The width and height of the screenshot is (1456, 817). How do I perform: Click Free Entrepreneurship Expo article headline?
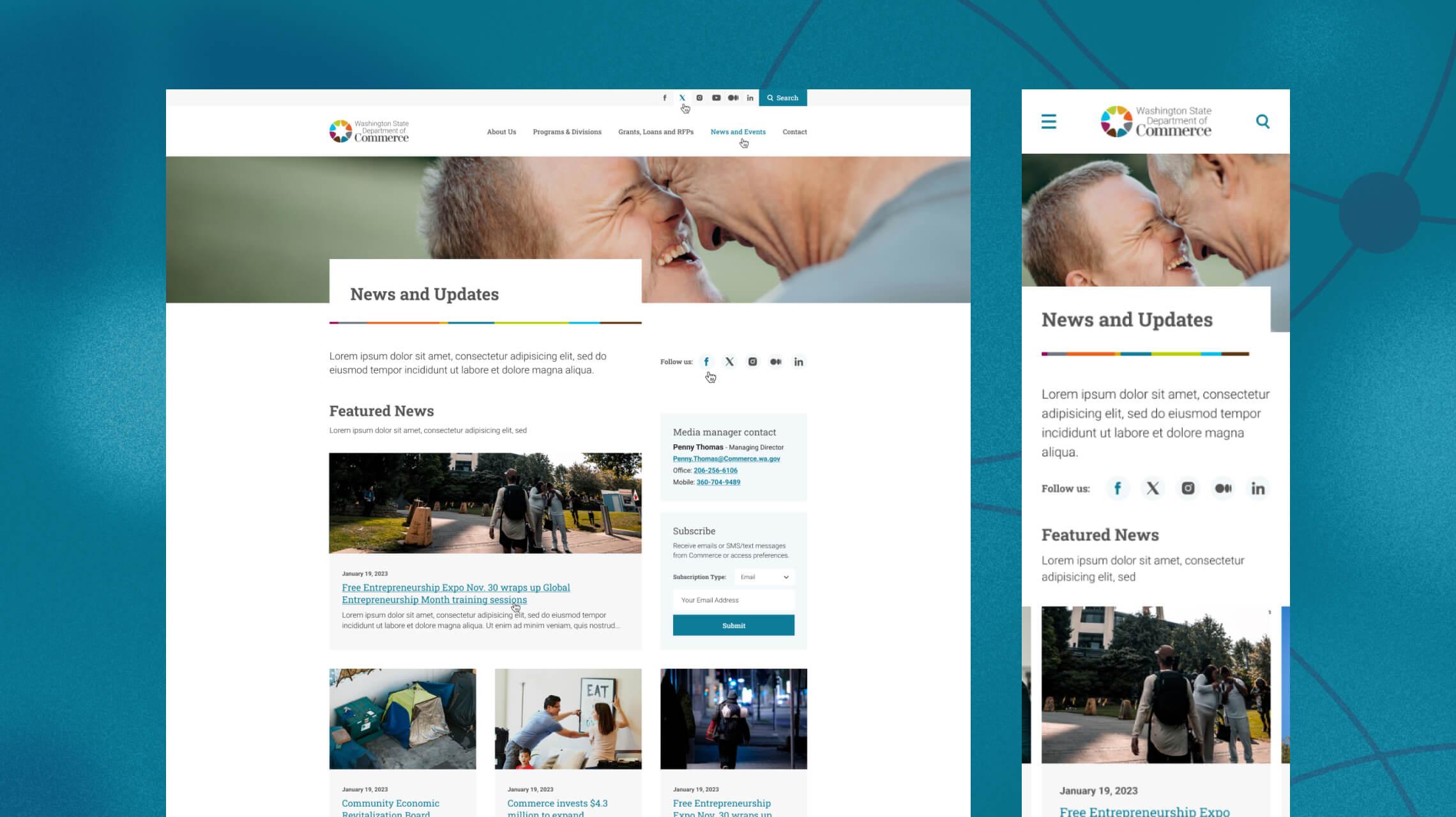tap(455, 593)
